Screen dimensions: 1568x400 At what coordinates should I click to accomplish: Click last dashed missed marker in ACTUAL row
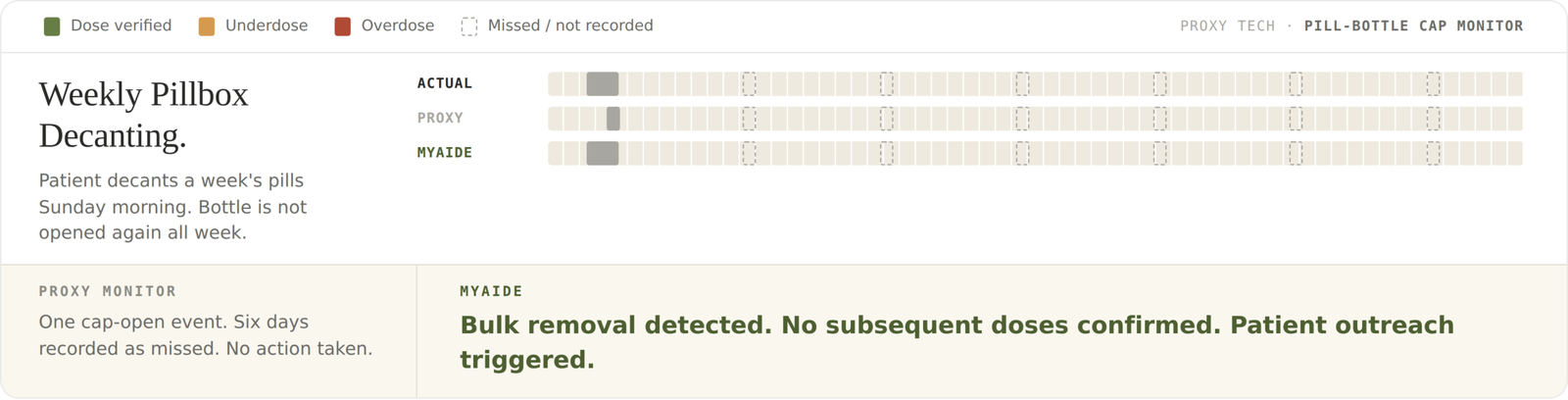pyautogui.click(x=1433, y=84)
